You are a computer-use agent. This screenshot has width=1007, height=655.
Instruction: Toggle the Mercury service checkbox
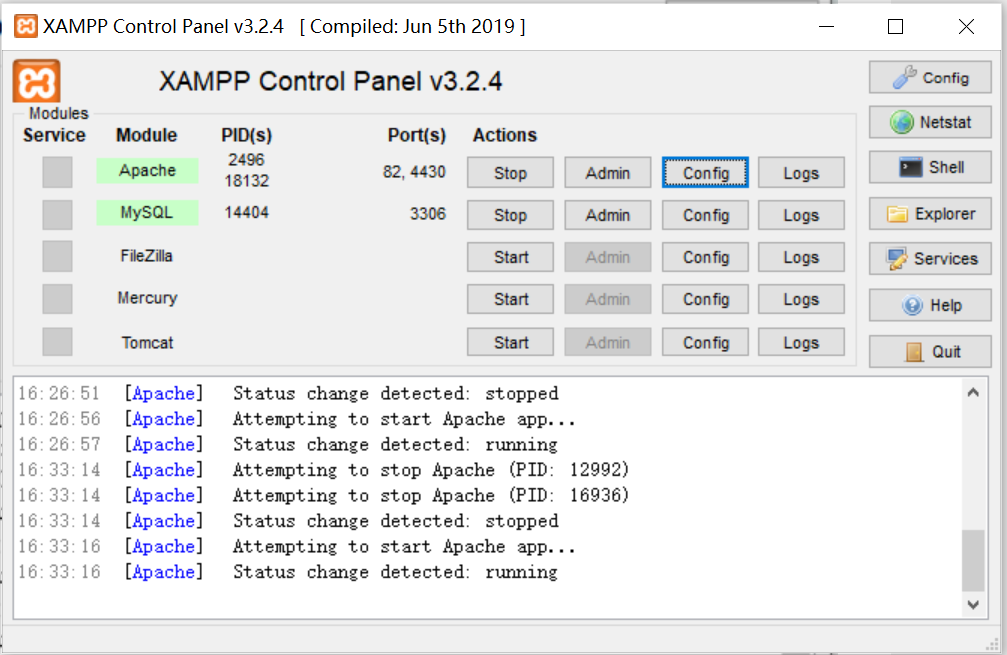click(x=57, y=299)
